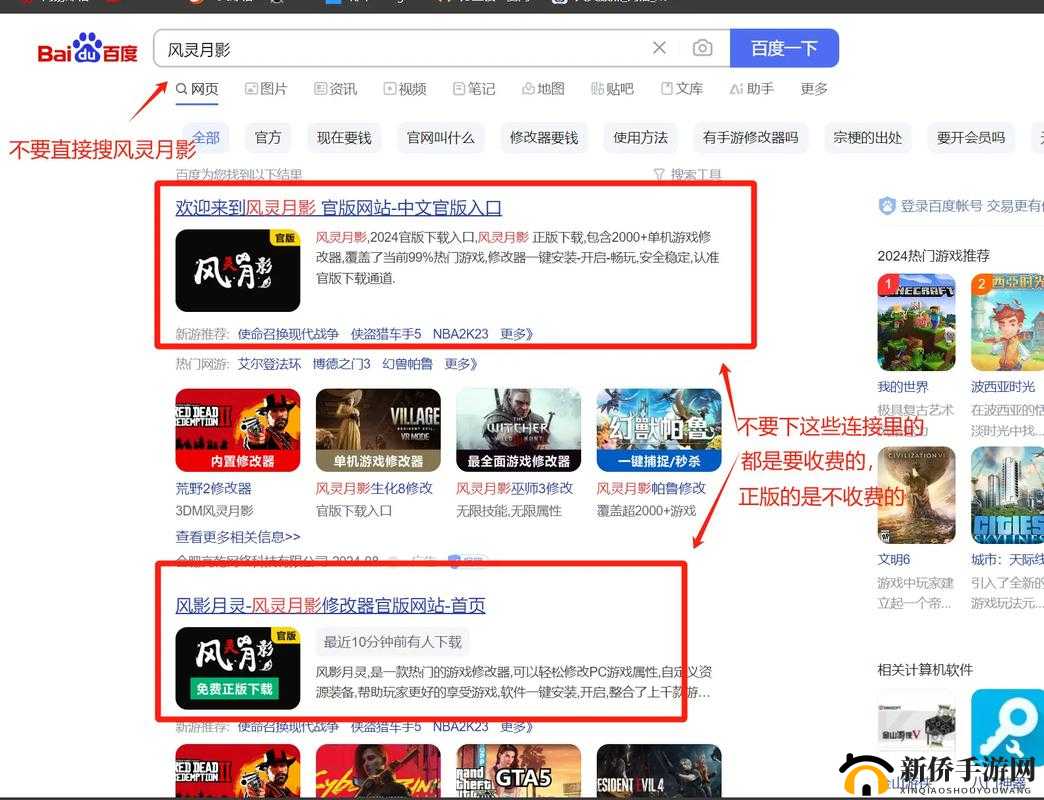The width and height of the screenshot is (1044, 800).
Task: Switch to the 视频 tab
Action: point(406,88)
